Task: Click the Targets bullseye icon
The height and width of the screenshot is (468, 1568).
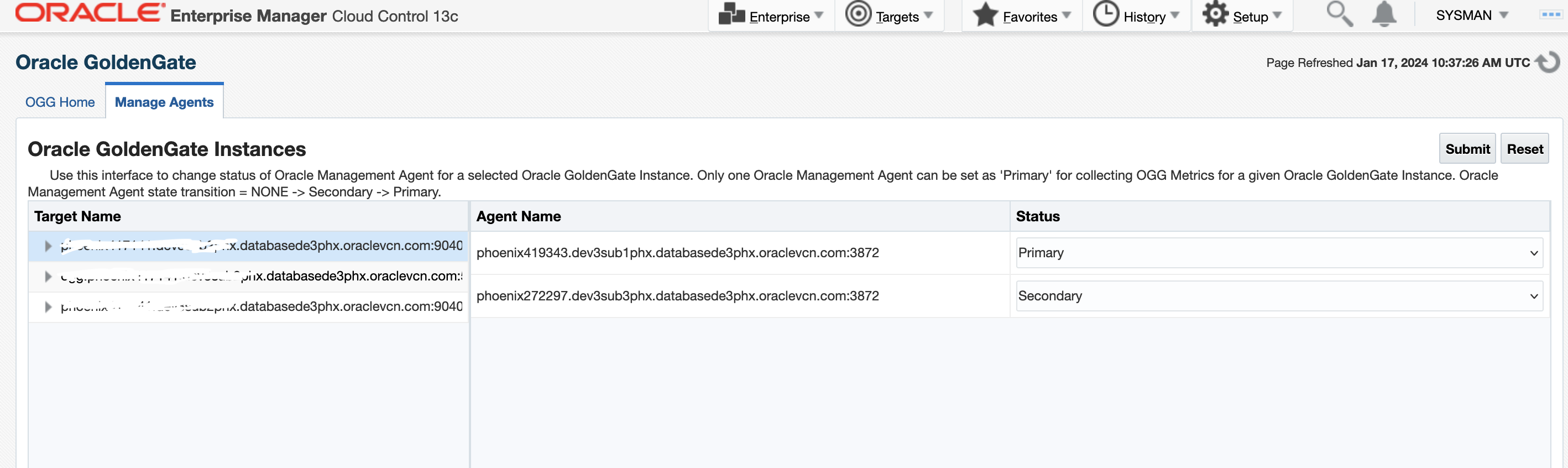Action: coord(858,14)
